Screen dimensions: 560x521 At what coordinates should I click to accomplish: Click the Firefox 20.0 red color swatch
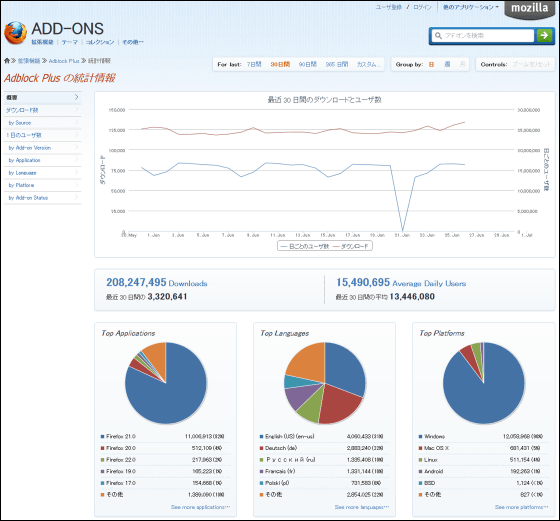click(102, 448)
